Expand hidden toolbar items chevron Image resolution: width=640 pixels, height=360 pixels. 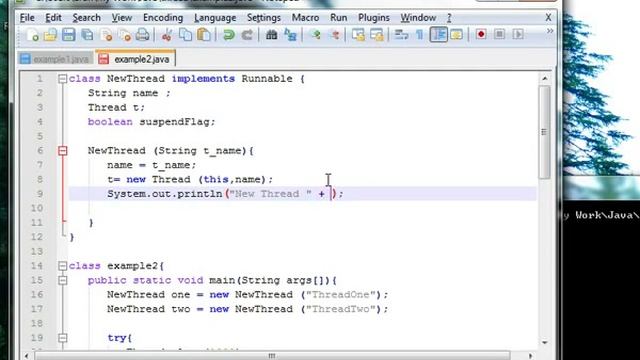[x=550, y=31]
